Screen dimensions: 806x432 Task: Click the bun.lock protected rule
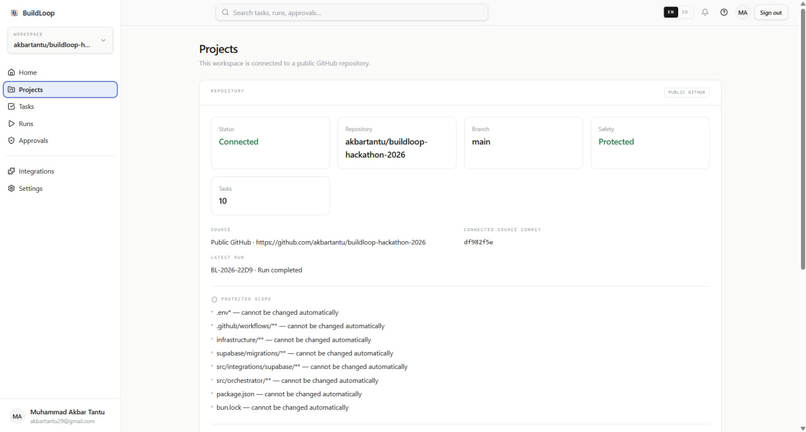coord(282,407)
